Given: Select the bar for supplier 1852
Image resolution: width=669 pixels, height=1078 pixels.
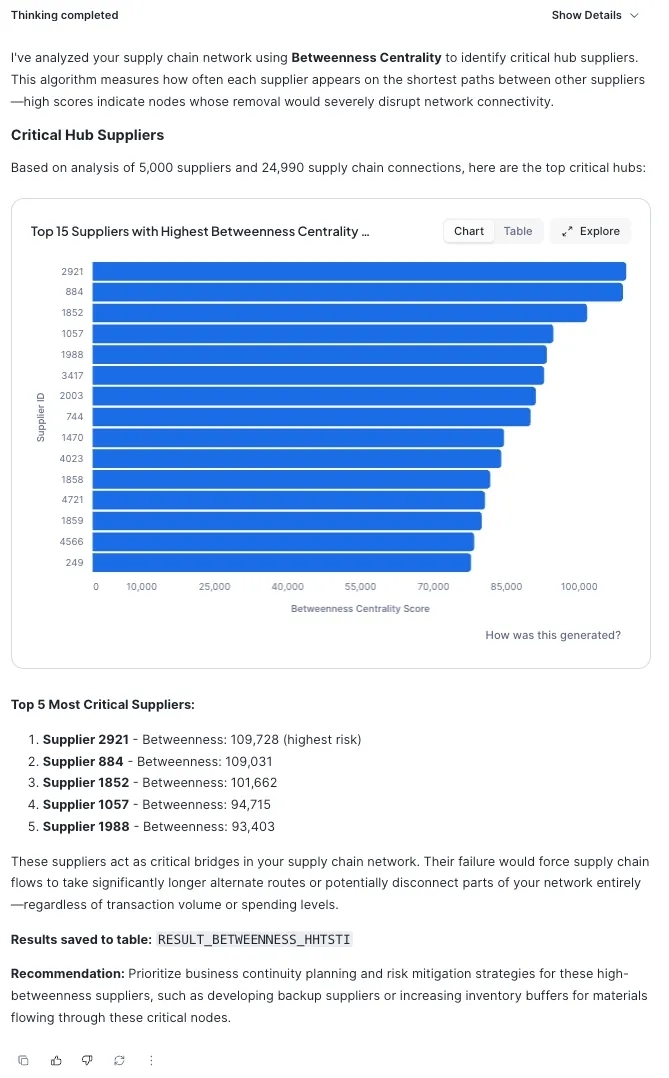Looking at the screenshot, I should [339, 313].
